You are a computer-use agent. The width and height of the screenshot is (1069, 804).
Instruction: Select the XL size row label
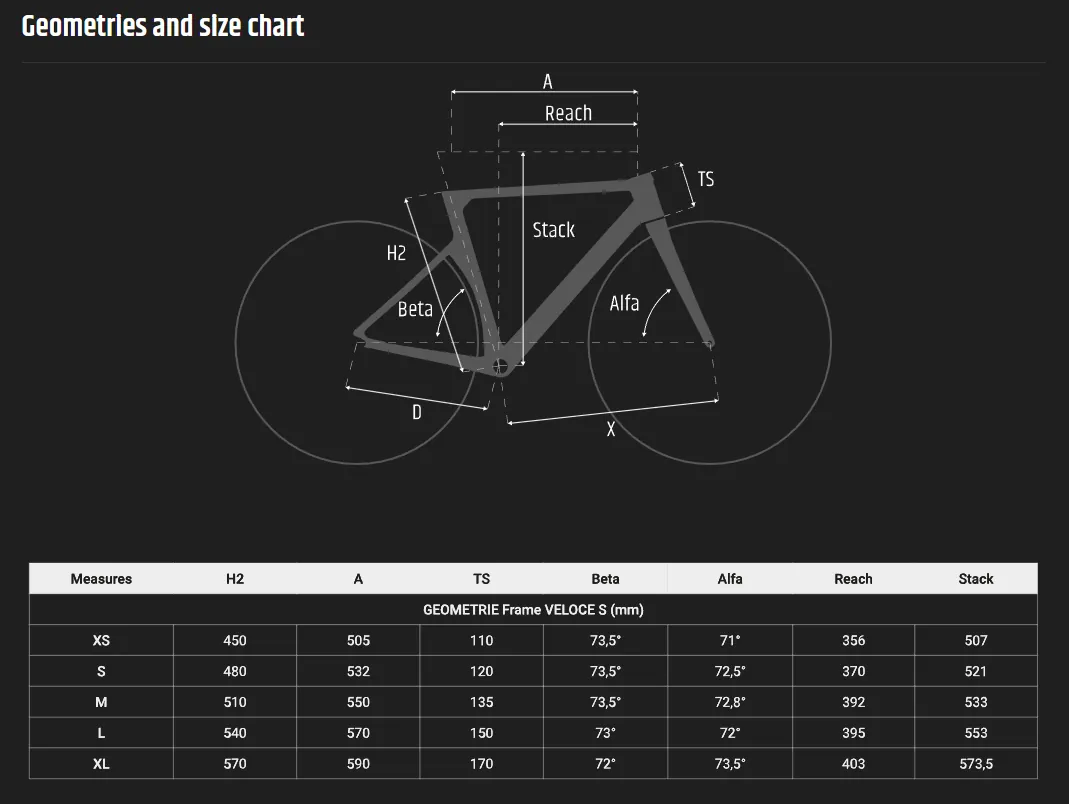click(x=101, y=764)
